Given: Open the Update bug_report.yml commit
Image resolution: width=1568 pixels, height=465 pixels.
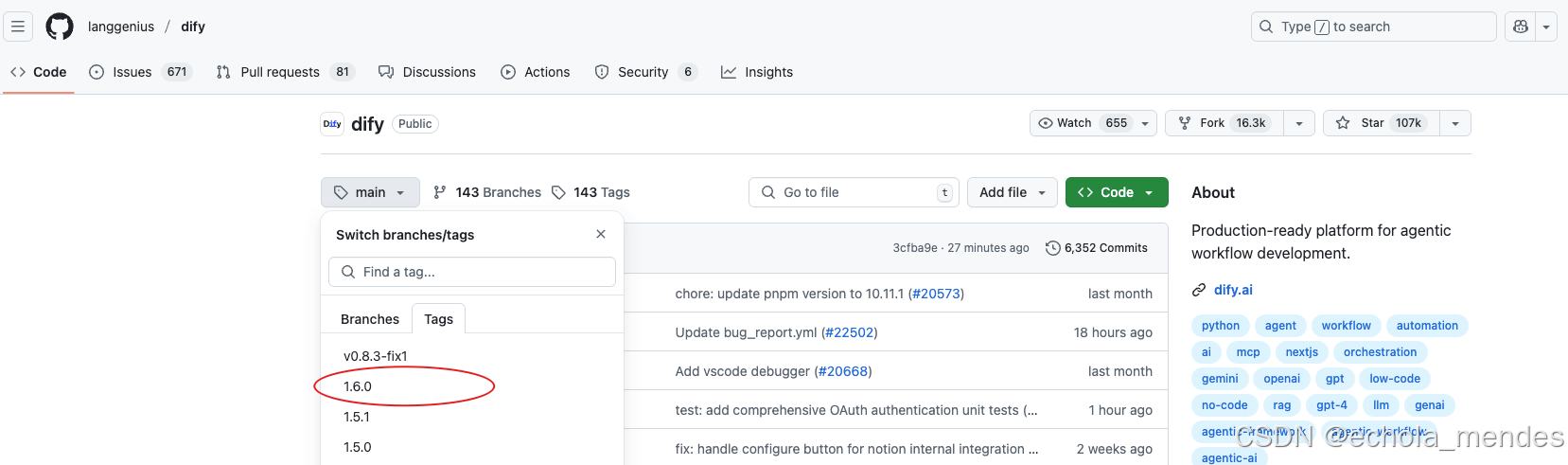Looking at the screenshot, I should (x=746, y=332).
